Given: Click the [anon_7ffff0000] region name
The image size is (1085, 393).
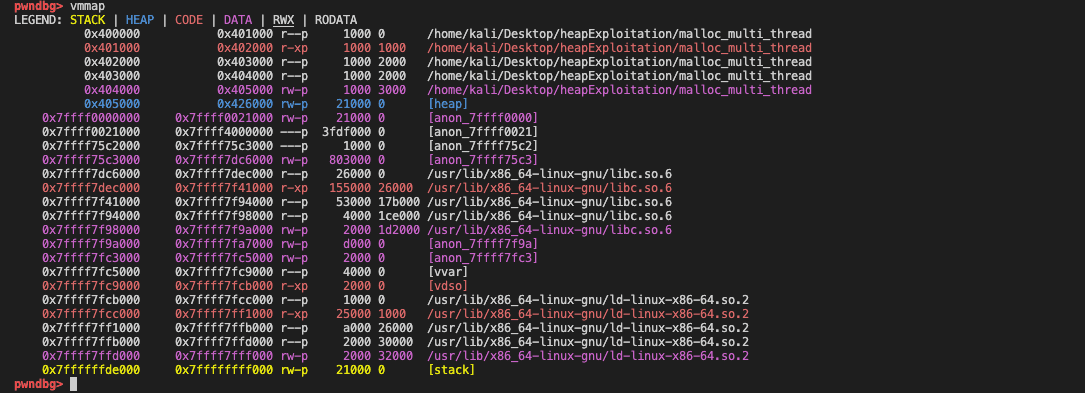Looking at the screenshot, I should click(483, 118).
